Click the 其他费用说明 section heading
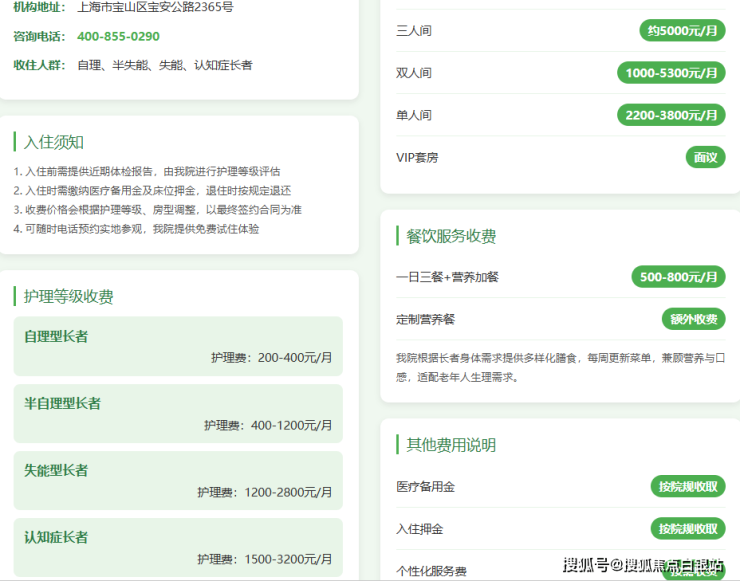 451,445
